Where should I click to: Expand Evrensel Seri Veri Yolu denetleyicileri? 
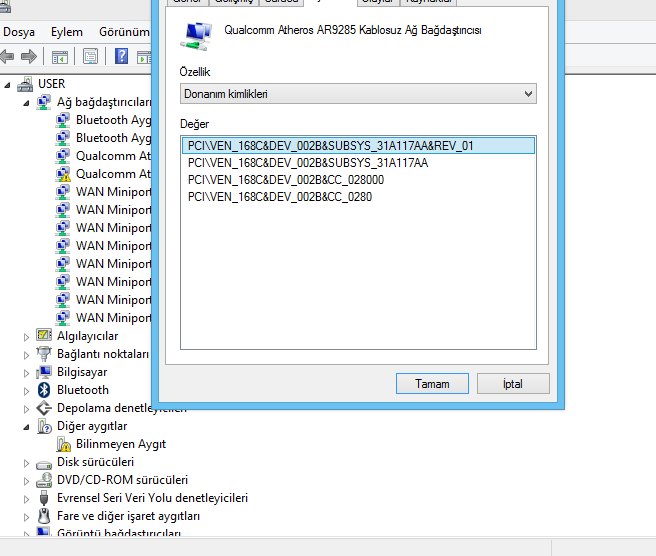pyautogui.click(x=26, y=499)
